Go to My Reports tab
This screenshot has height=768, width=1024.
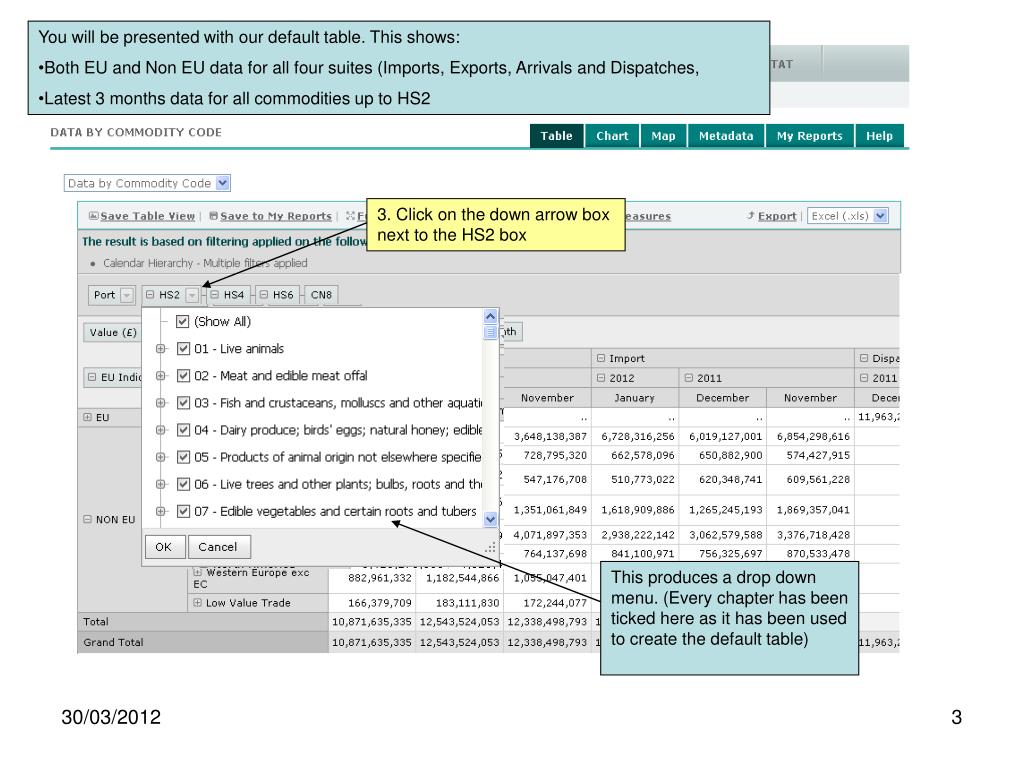click(x=809, y=136)
